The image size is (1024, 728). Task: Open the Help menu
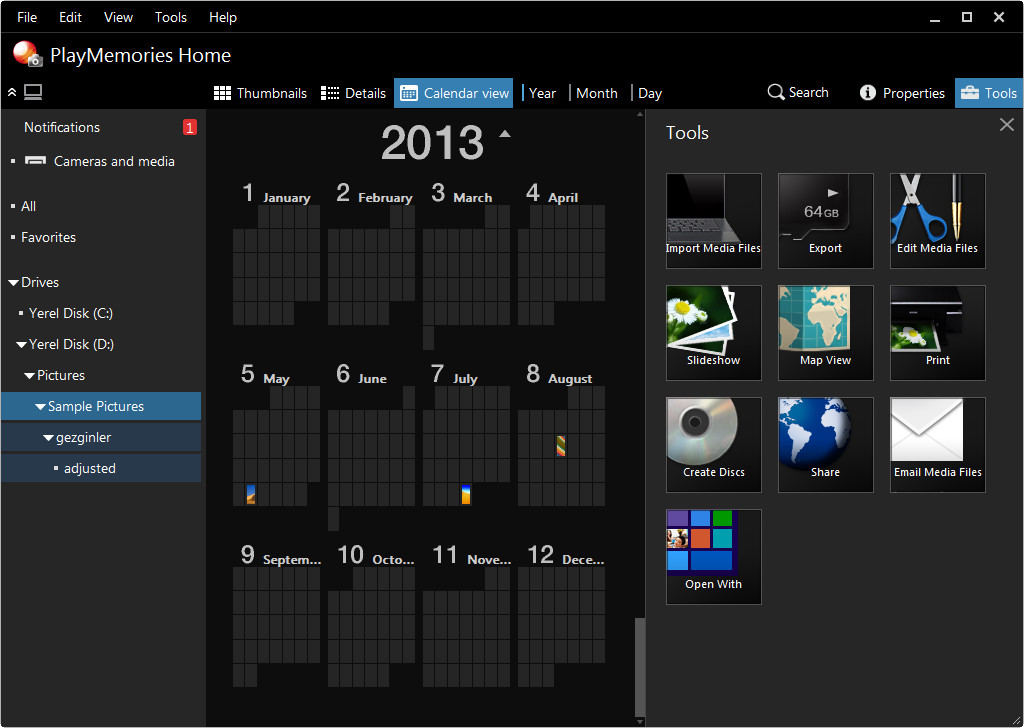point(223,18)
